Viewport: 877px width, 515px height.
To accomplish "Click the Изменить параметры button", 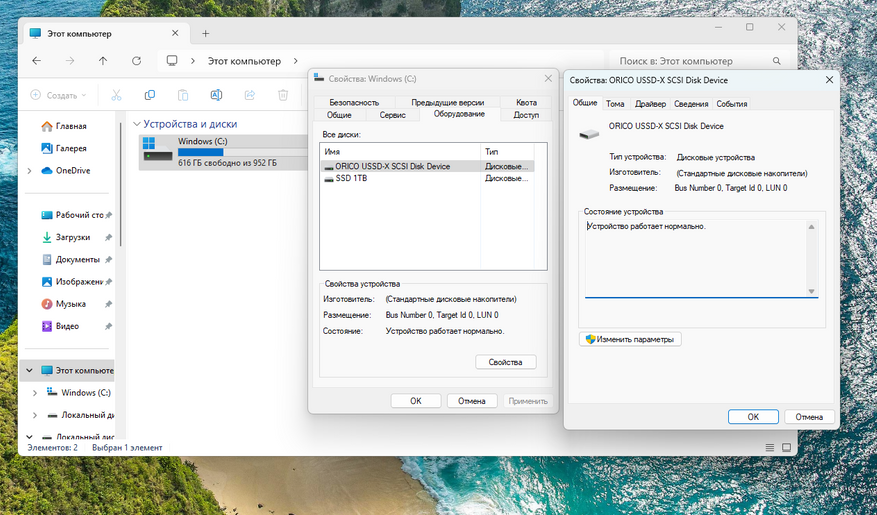I will pyautogui.click(x=630, y=339).
